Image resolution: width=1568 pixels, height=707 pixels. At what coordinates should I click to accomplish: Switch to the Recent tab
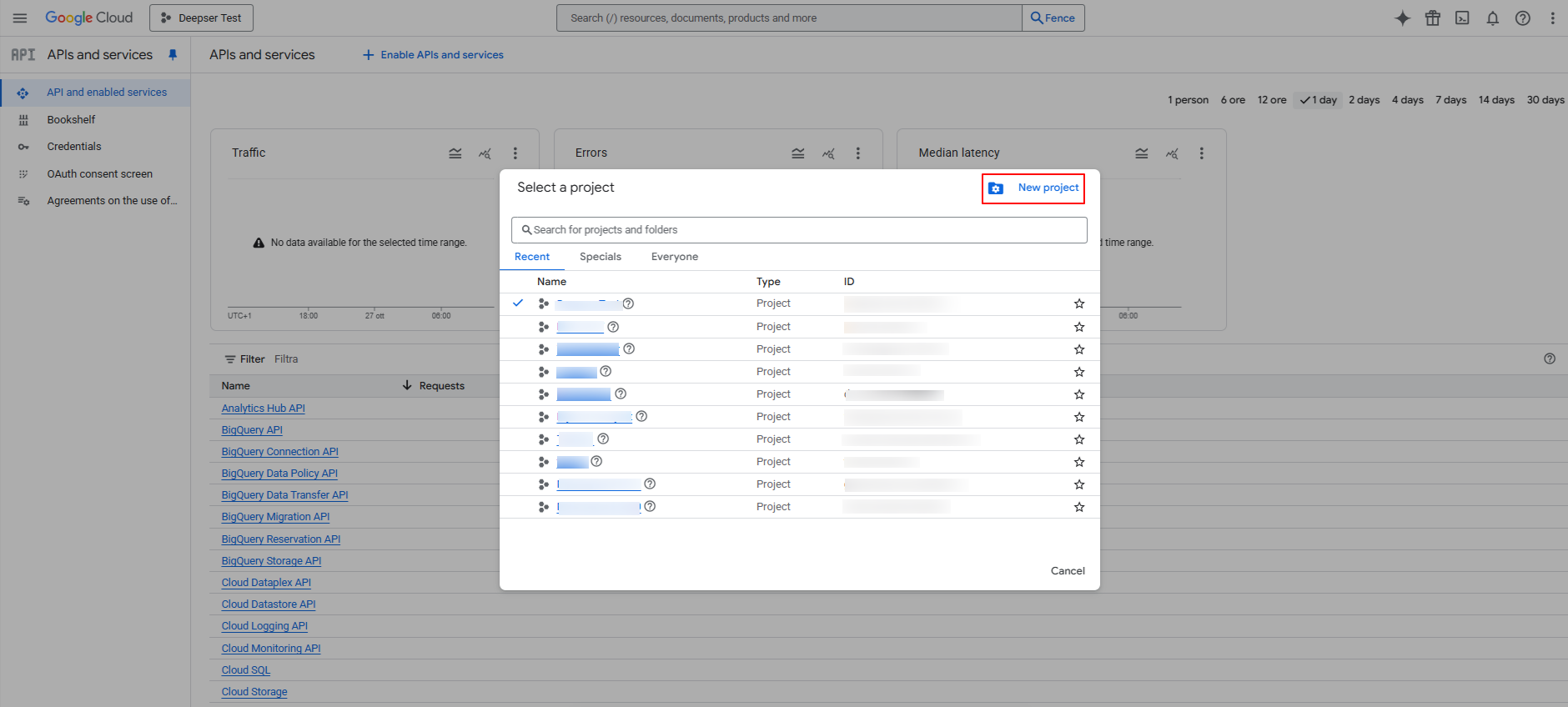coord(532,257)
